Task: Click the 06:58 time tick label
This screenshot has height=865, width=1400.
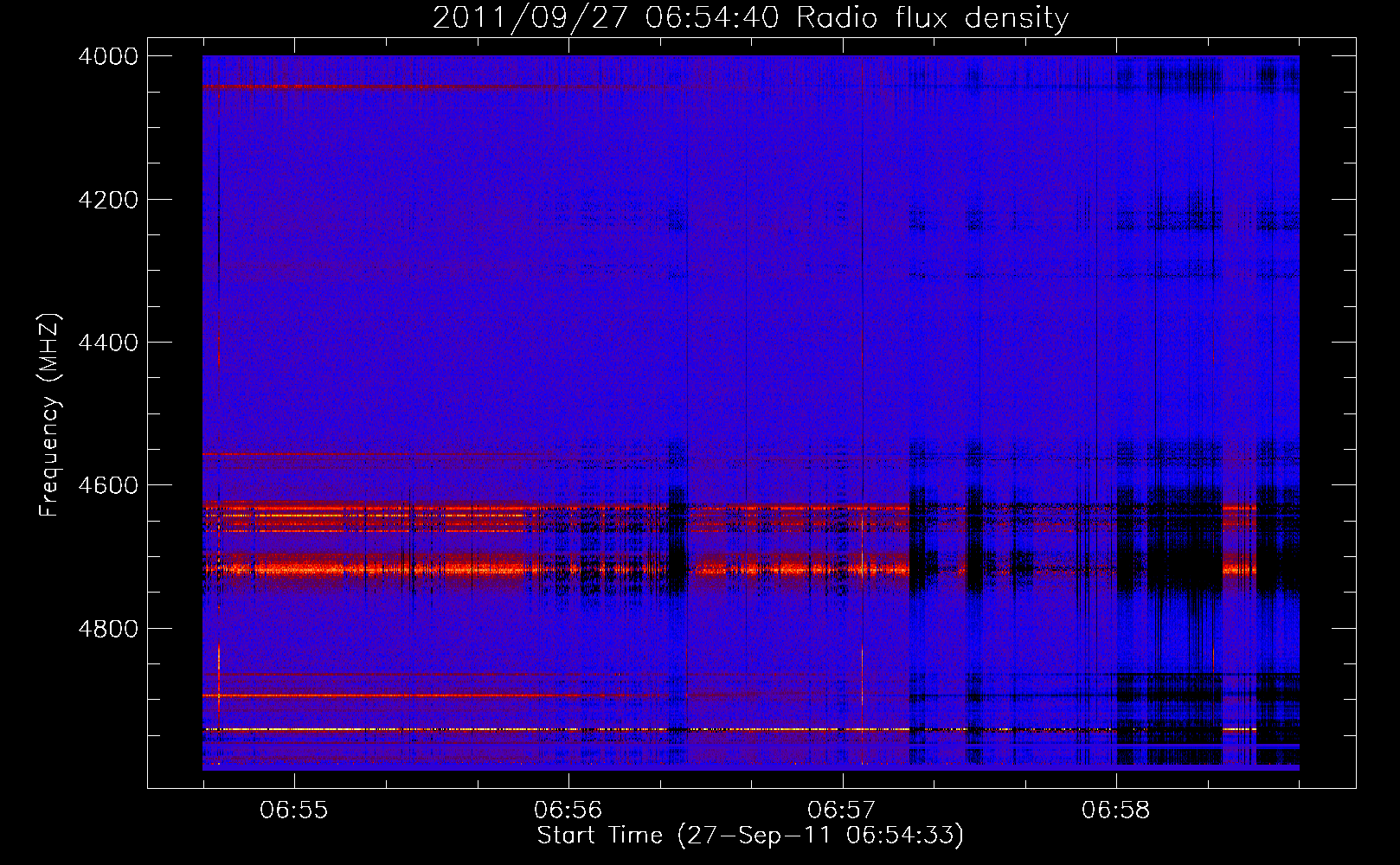Action: [x=1116, y=810]
